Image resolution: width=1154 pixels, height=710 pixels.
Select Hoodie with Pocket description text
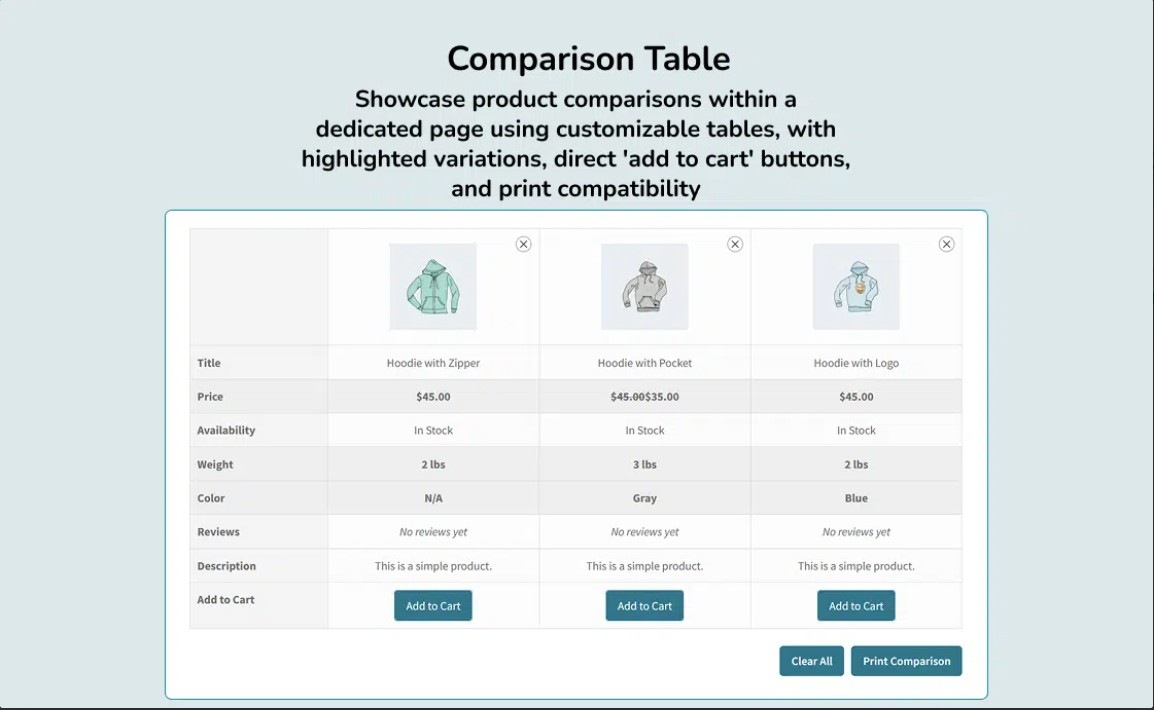point(645,566)
